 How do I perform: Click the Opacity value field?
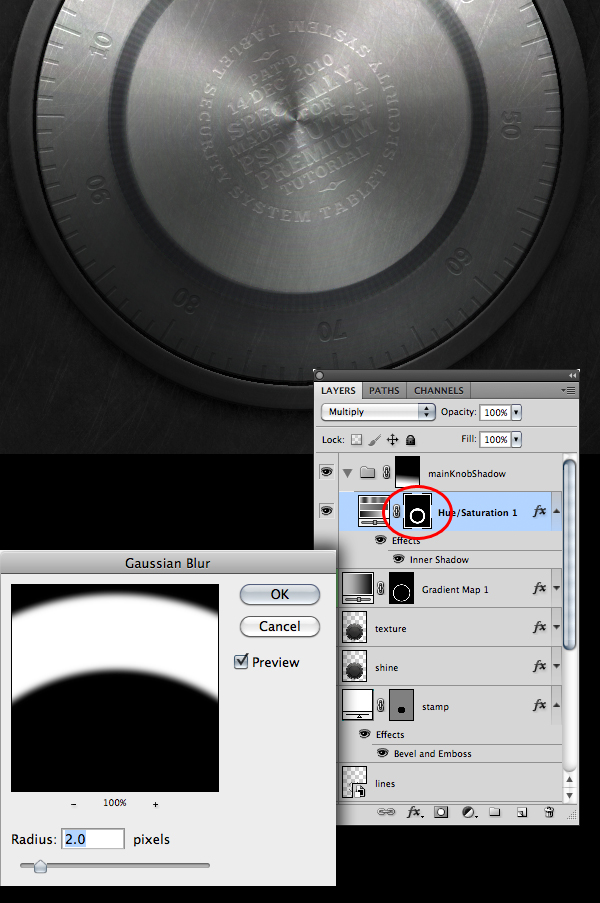(x=496, y=412)
